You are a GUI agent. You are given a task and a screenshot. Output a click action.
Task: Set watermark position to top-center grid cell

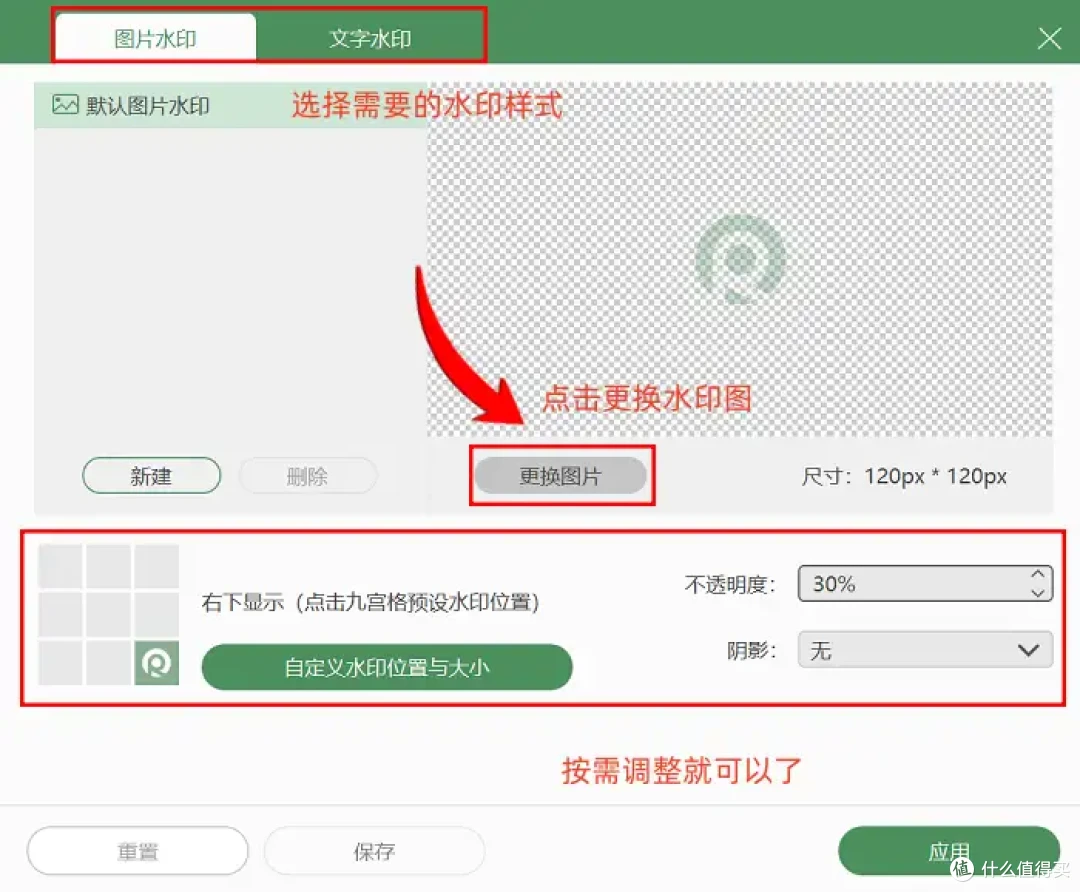tap(108, 566)
